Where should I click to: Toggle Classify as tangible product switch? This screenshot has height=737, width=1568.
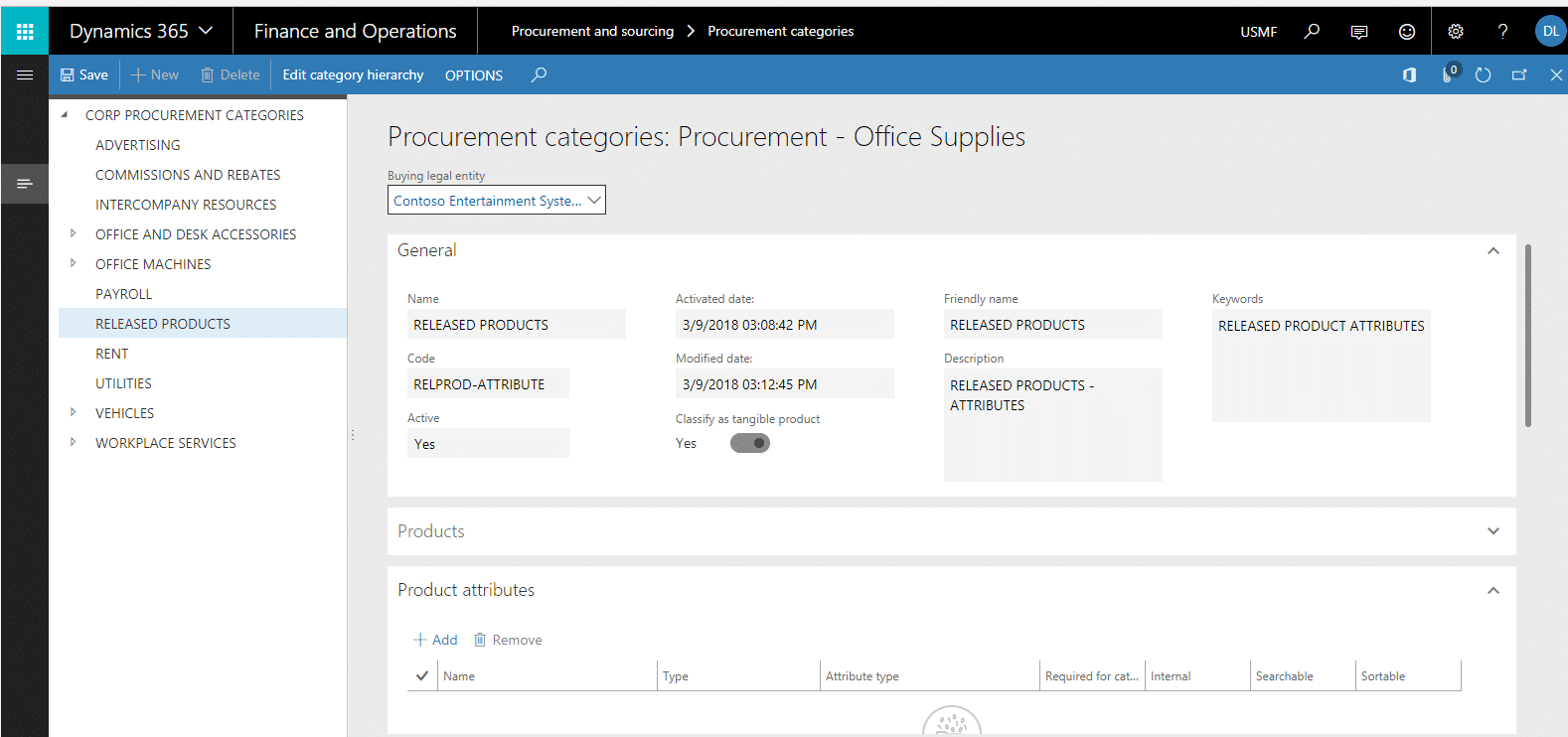(750, 443)
